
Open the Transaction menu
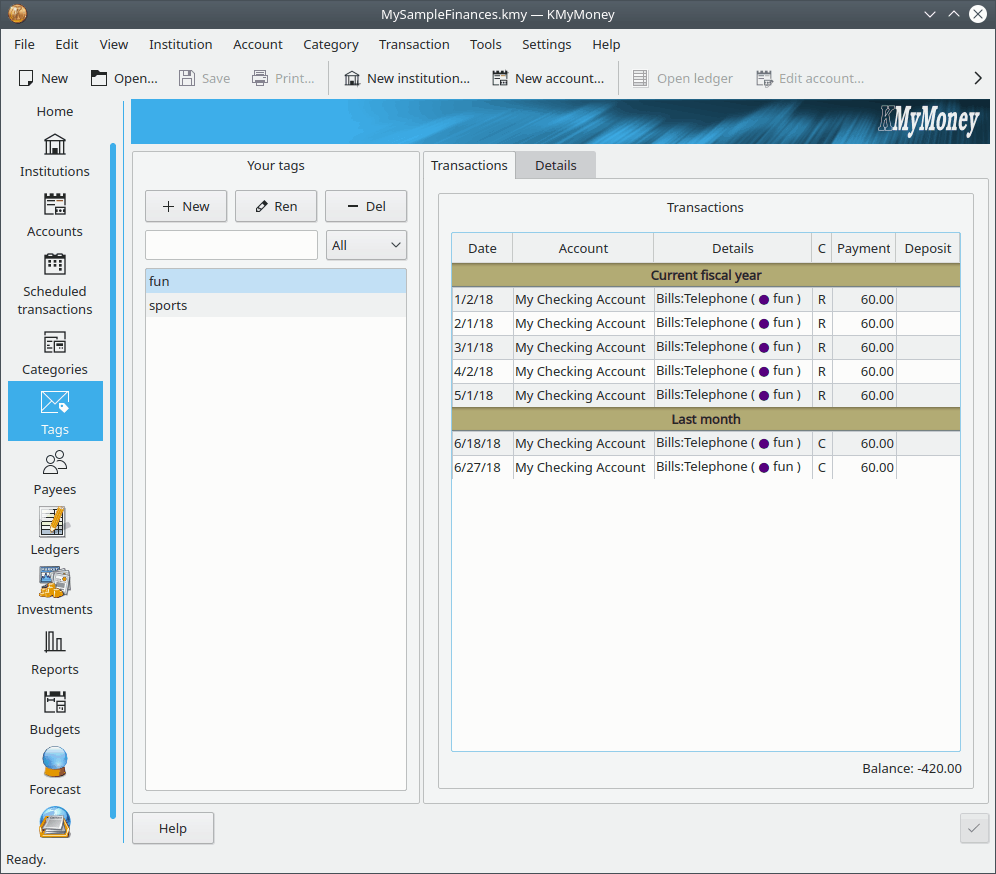point(414,44)
